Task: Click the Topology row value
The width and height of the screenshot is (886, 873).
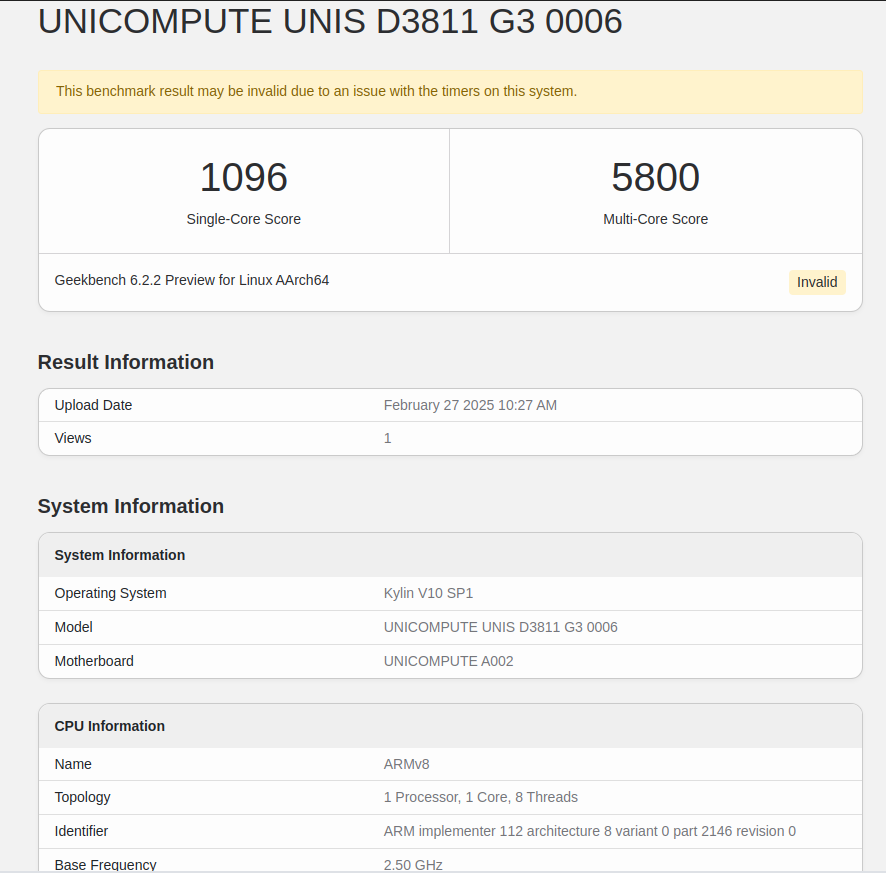Action: (480, 797)
